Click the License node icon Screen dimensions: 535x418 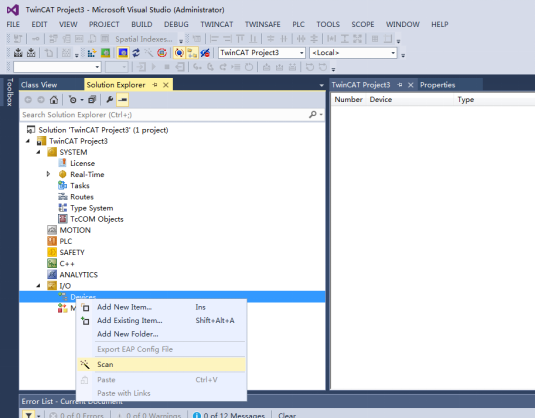click(x=62, y=163)
